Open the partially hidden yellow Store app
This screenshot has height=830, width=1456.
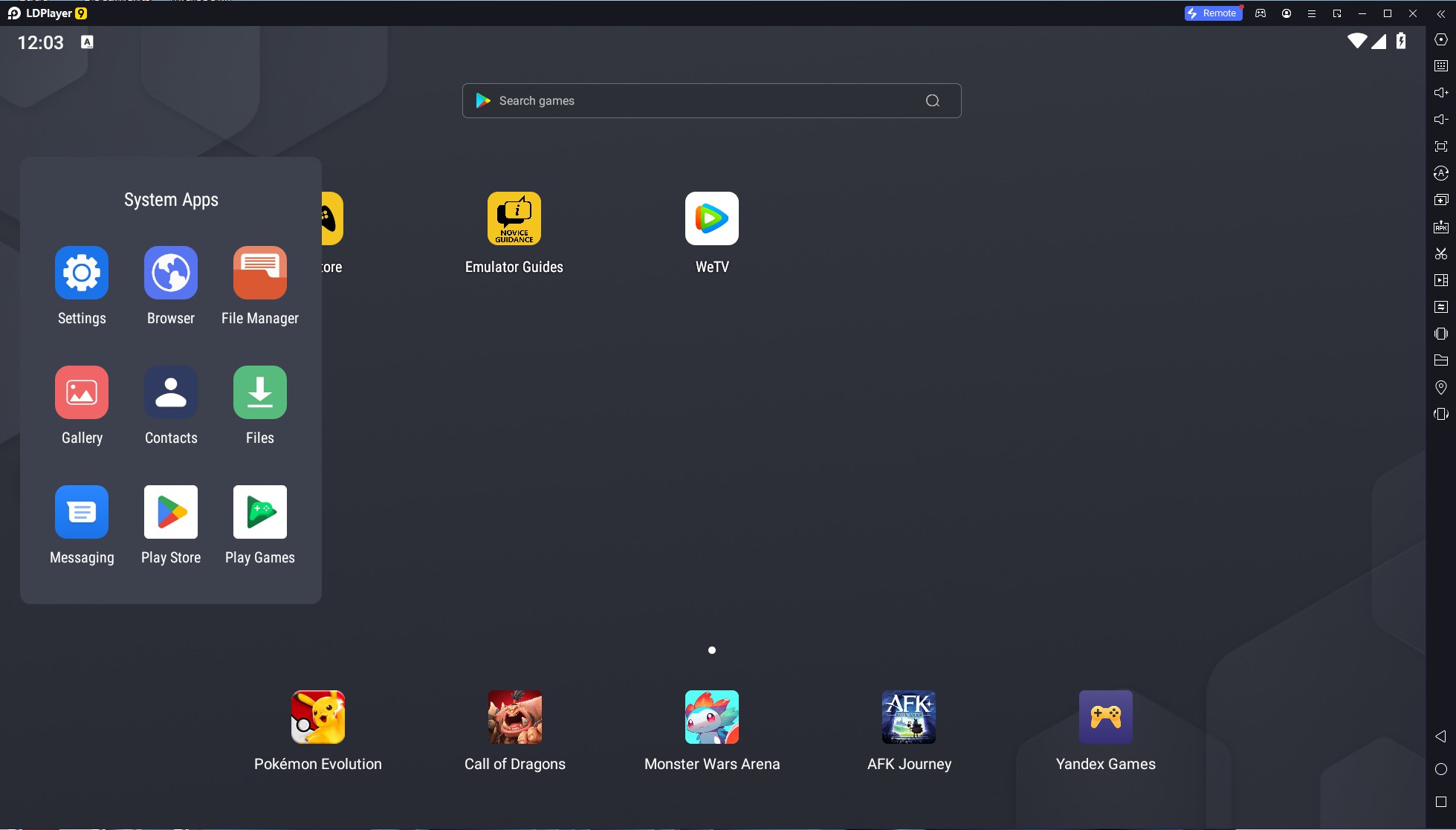(x=332, y=218)
